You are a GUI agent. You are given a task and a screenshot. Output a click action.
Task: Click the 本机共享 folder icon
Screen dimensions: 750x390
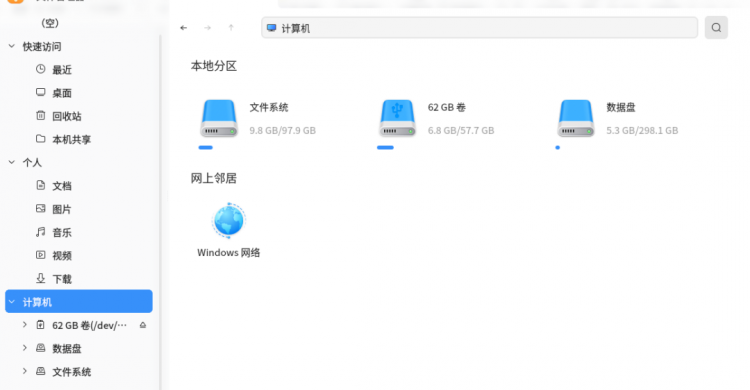pyautogui.click(x=41, y=139)
